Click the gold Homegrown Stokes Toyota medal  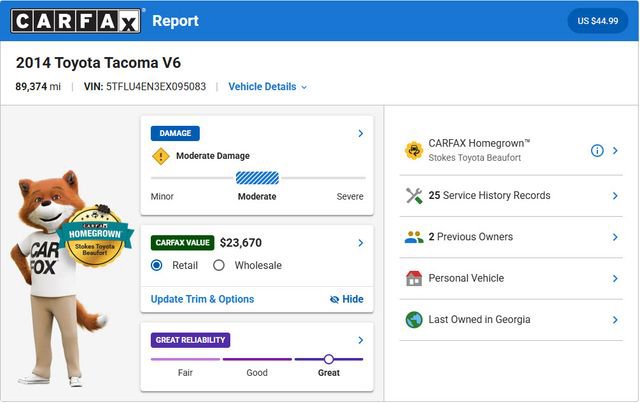(x=95, y=236)
